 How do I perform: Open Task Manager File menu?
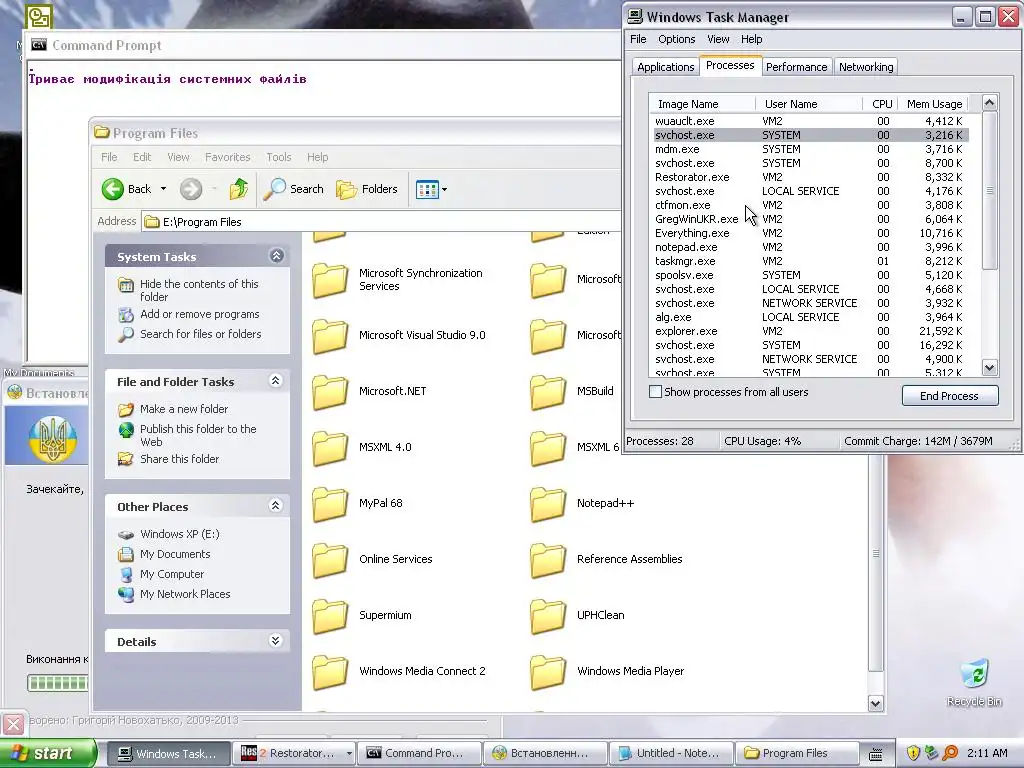tap(638, 39)
